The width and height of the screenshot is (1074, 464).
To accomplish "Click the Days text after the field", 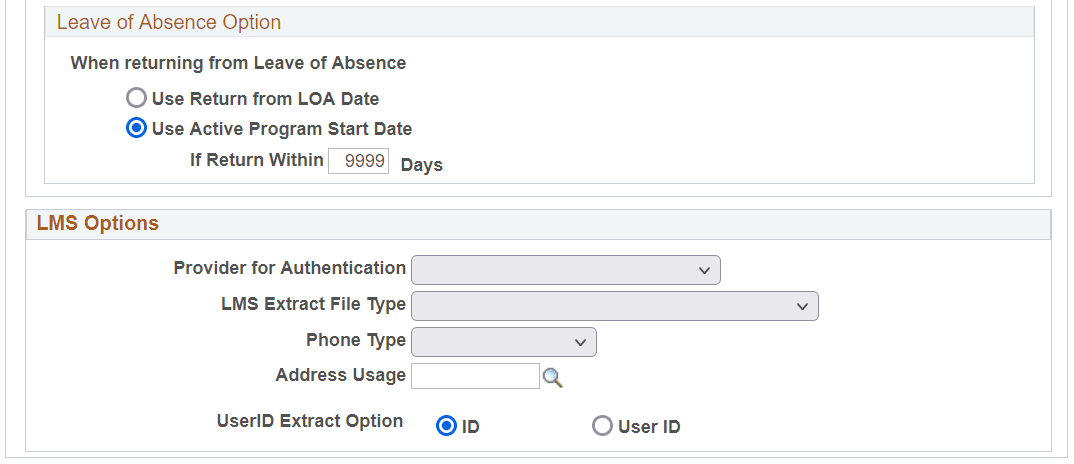I will [x=422, y=165].
